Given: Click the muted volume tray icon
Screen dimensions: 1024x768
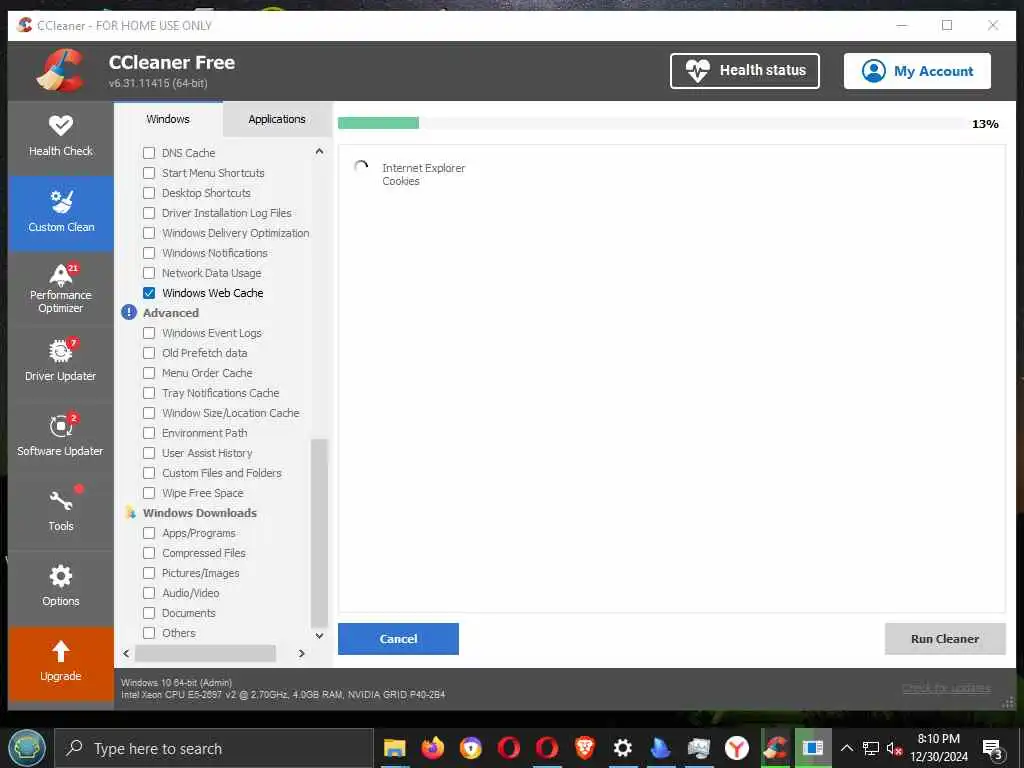Looking at the screenshot, I should click(894, 748).
